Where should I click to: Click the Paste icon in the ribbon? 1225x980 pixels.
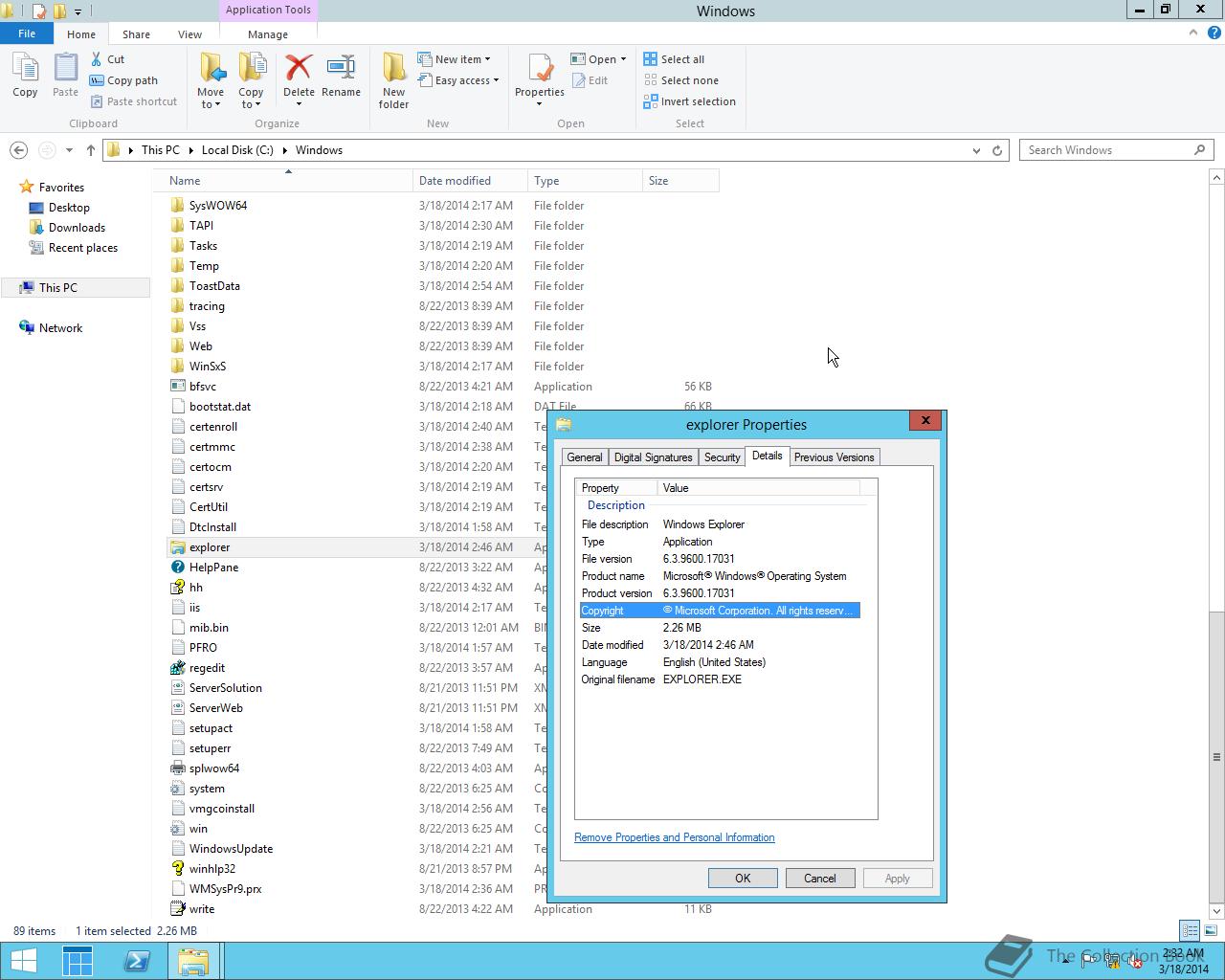(65, 76)
